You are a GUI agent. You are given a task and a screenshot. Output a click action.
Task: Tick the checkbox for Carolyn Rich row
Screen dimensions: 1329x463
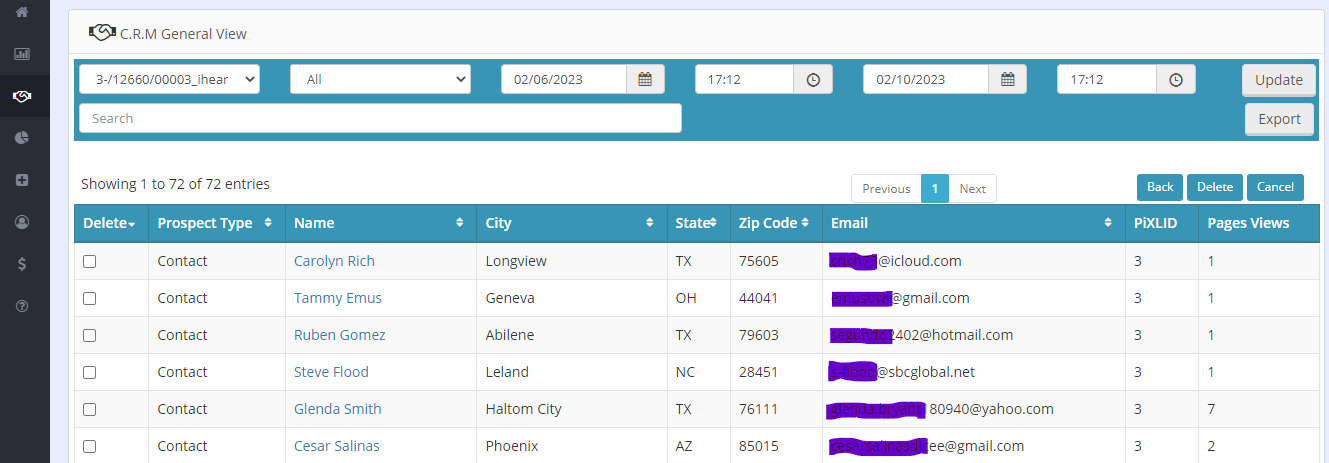pyautogui.click(x=89, y=261)
